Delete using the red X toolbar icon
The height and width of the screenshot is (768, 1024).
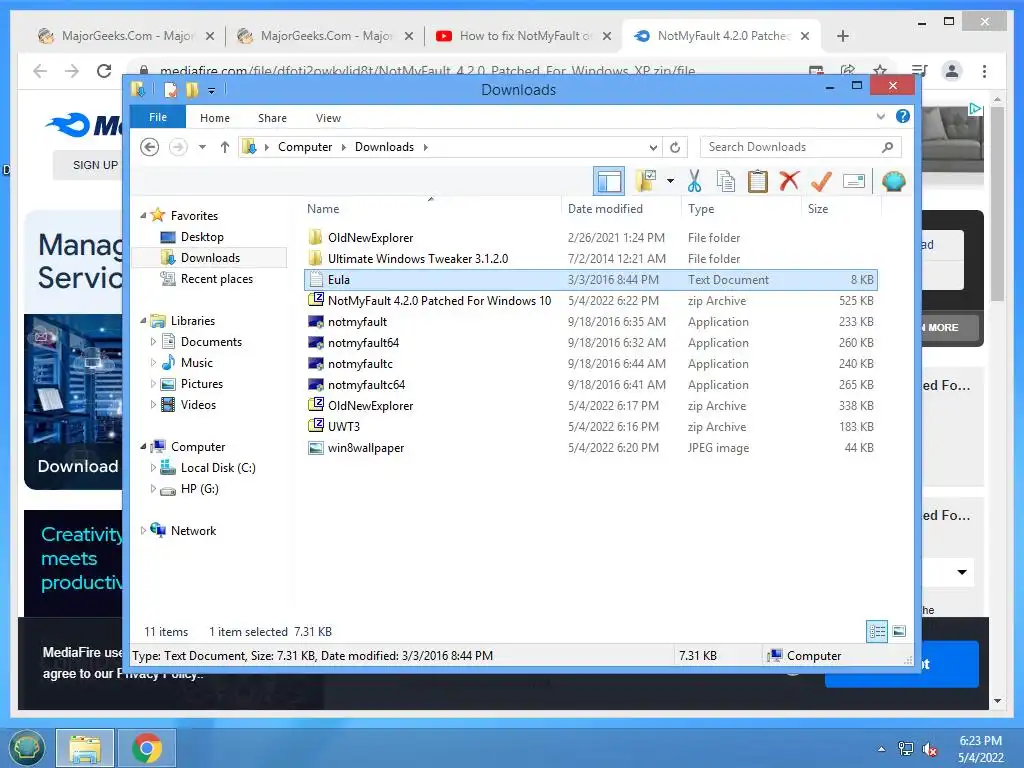pos(790,180)
